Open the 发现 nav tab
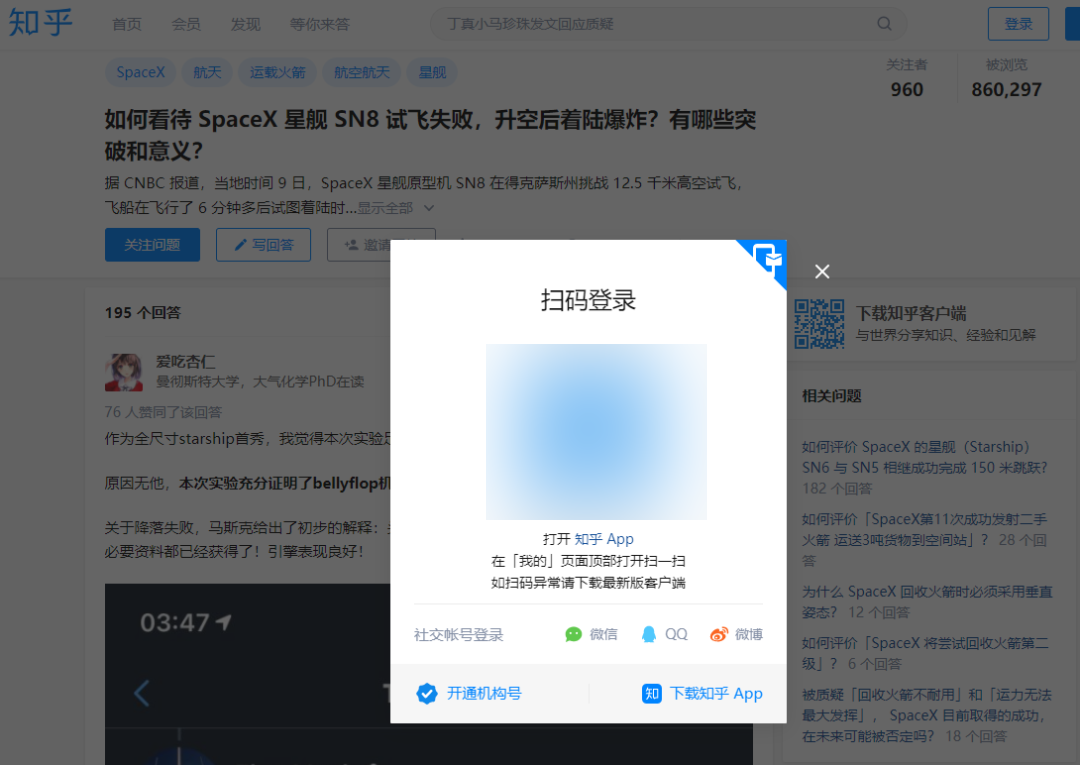1080x765 pixels. 245,24
